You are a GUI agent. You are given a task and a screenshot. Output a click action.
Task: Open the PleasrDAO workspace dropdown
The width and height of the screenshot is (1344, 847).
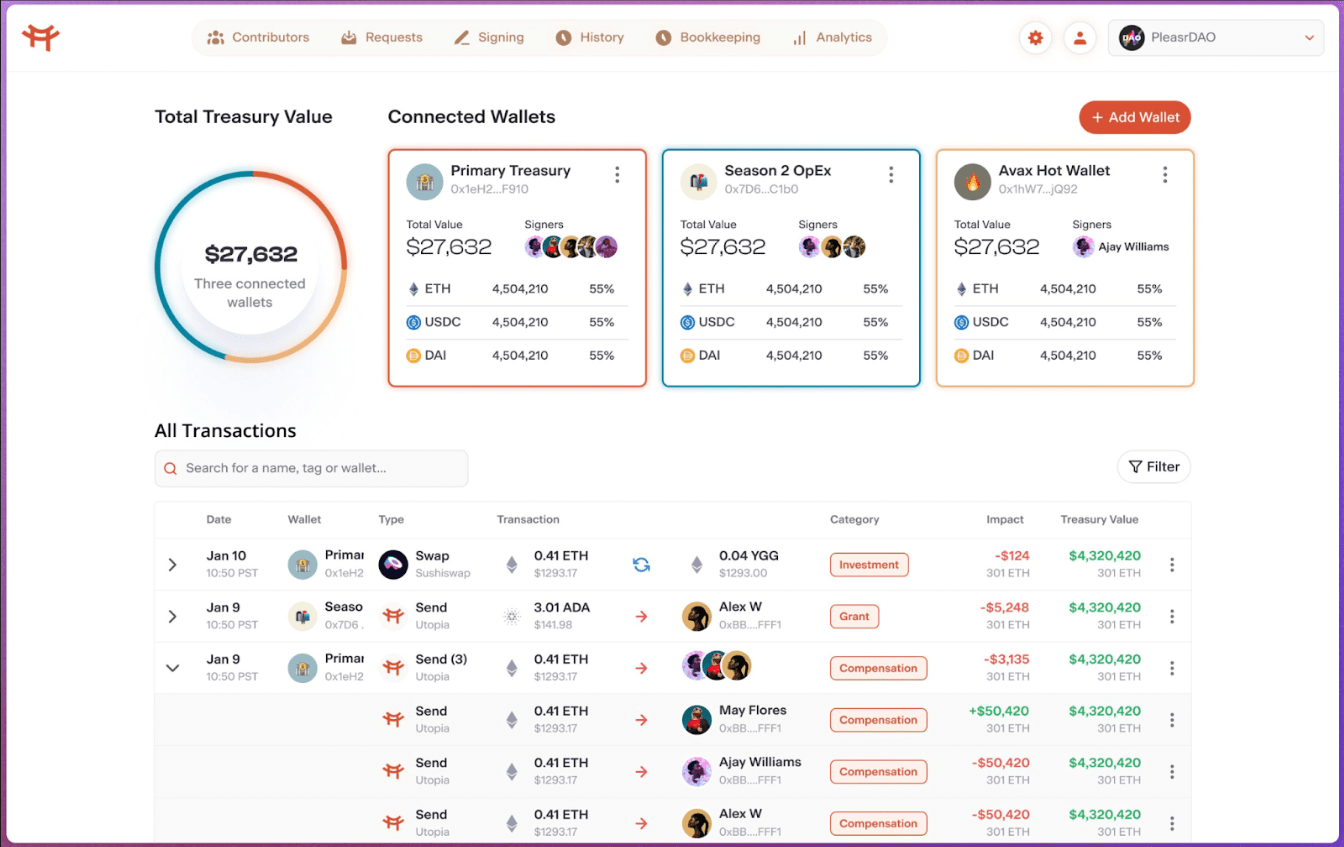(x=1216, y=37)
